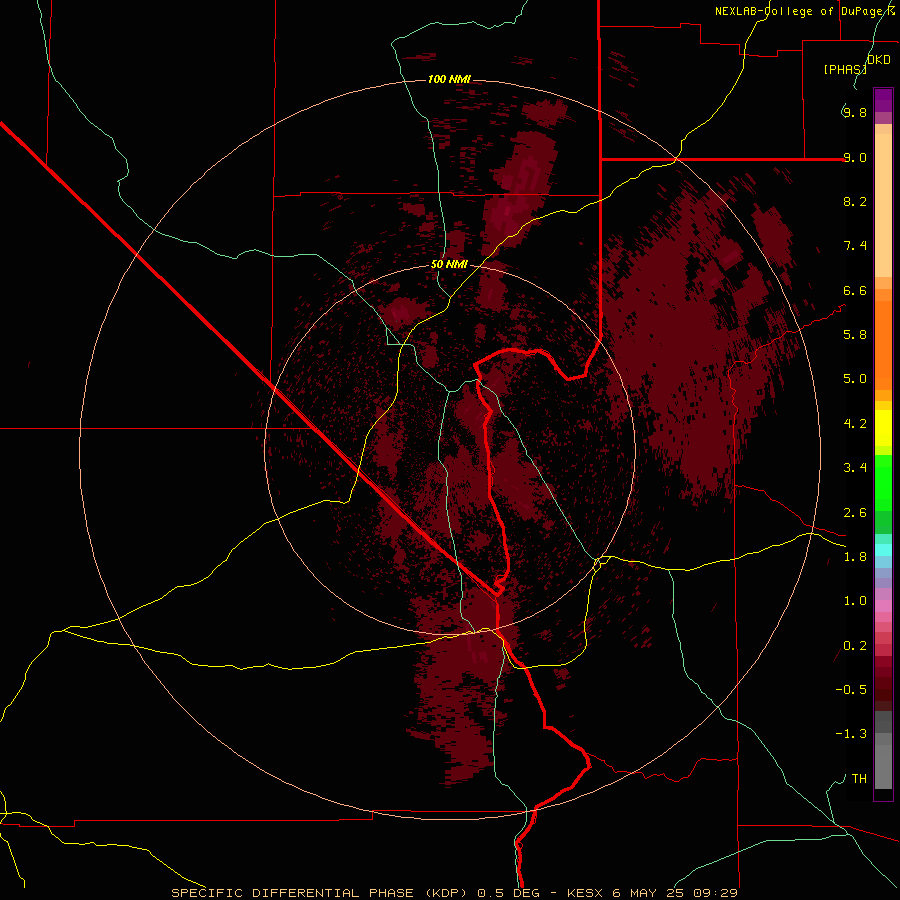The image size is (900, 900).
Task: Click the 9.8 value on color scale
Action: pyautogui.click(x=855, y=112)
